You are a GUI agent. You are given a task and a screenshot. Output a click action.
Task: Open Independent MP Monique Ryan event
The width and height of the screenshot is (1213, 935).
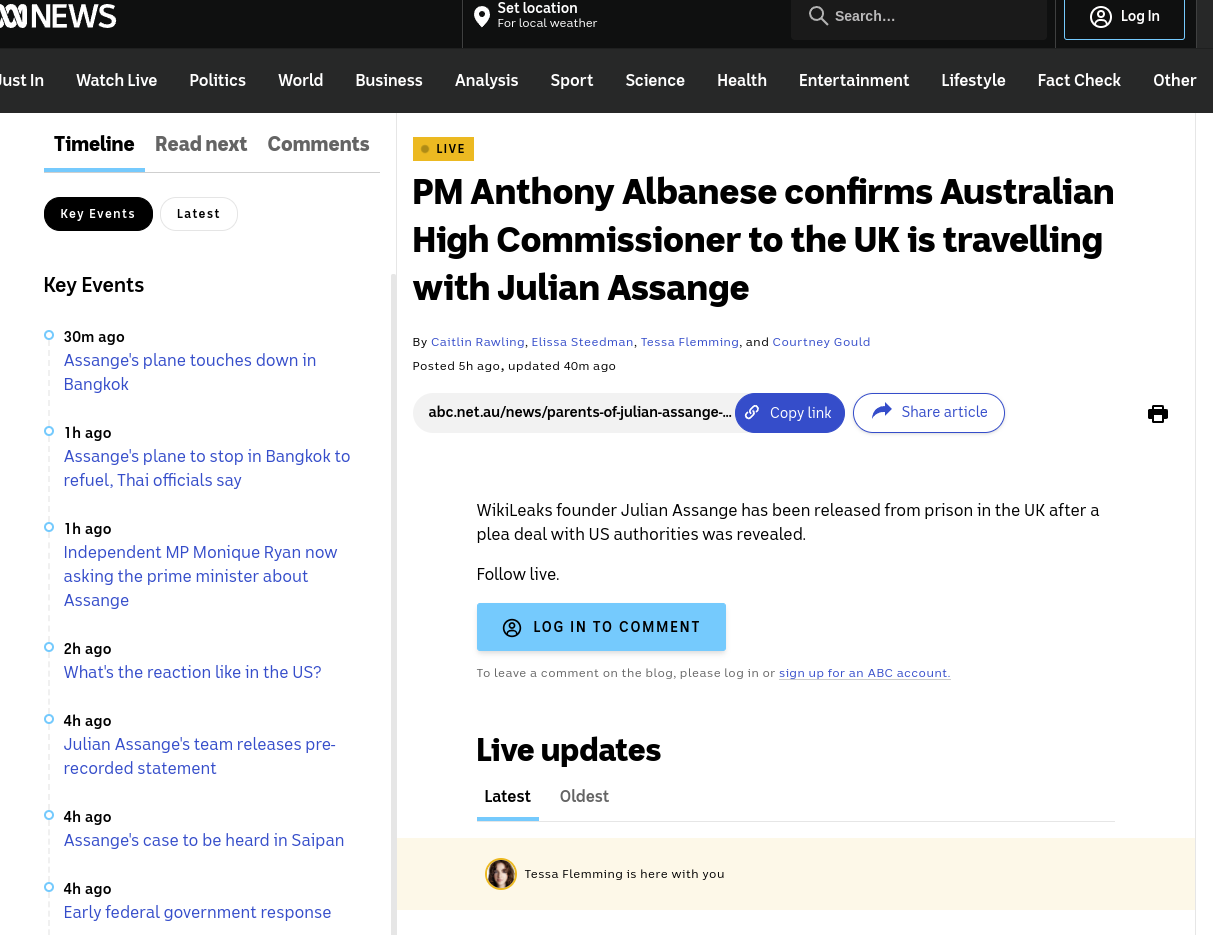click(x=200, y=576)
